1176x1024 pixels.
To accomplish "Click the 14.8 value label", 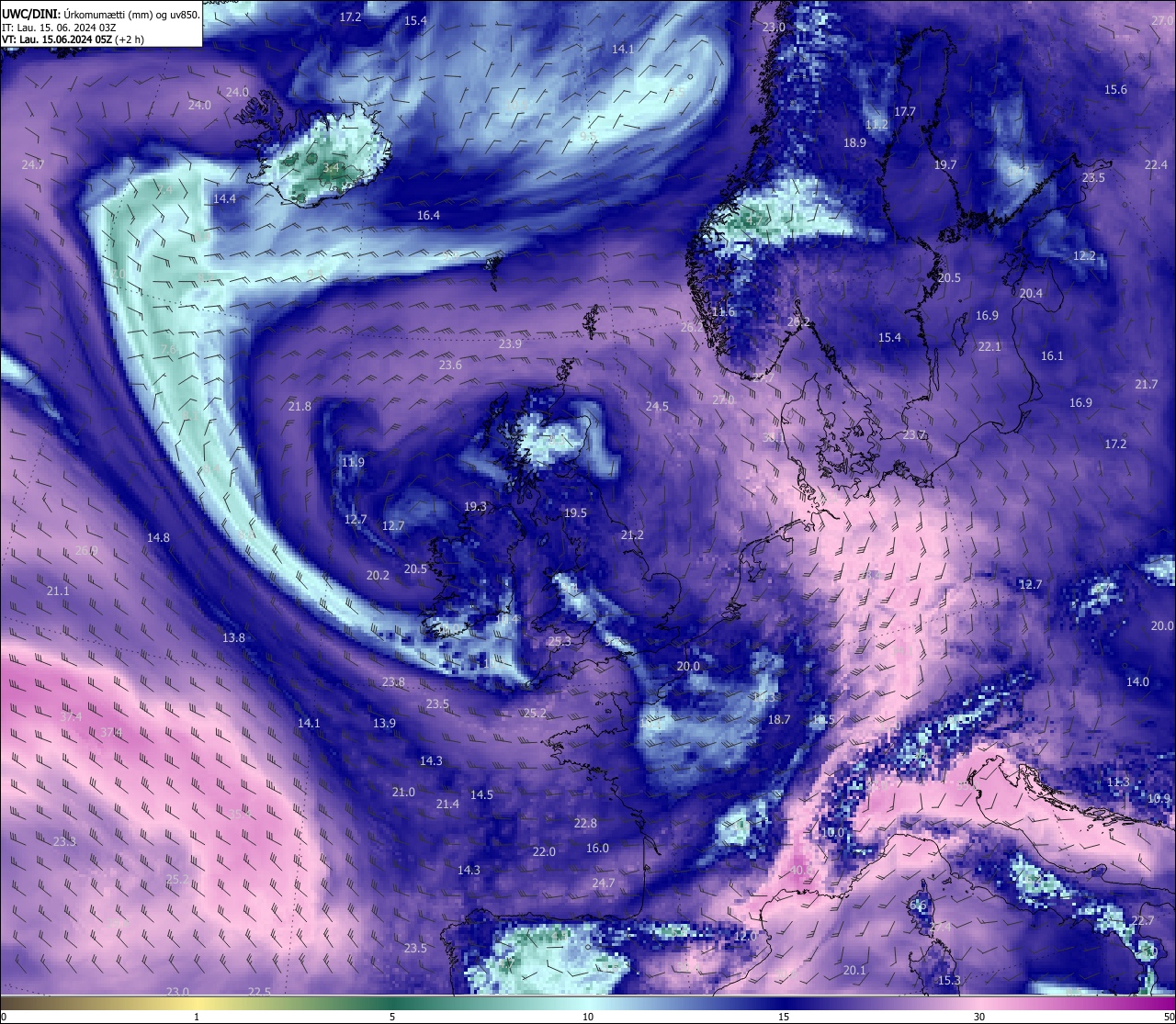I will (158, 538).
